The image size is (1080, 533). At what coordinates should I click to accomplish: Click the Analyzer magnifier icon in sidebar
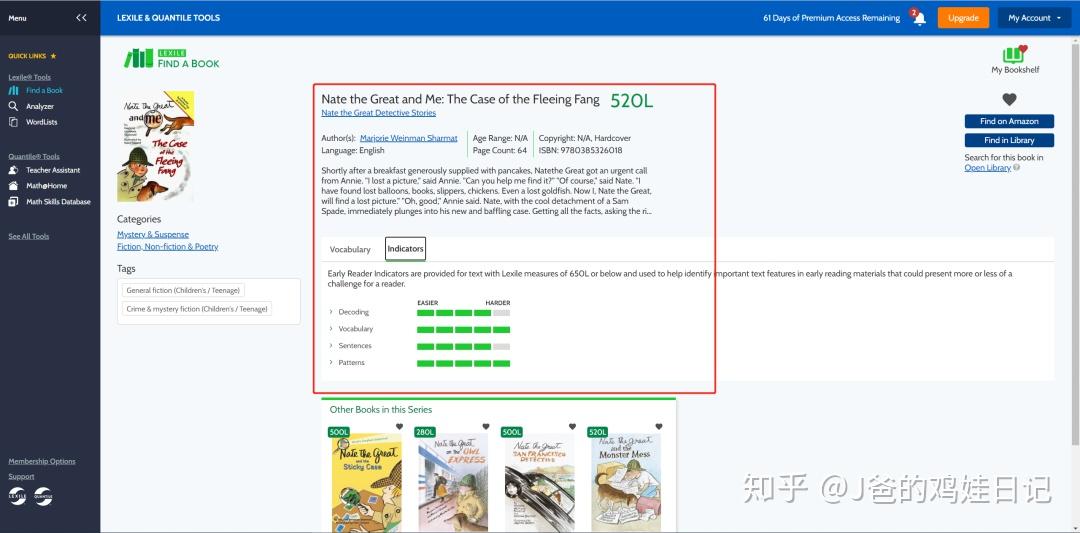pos(13,106)
